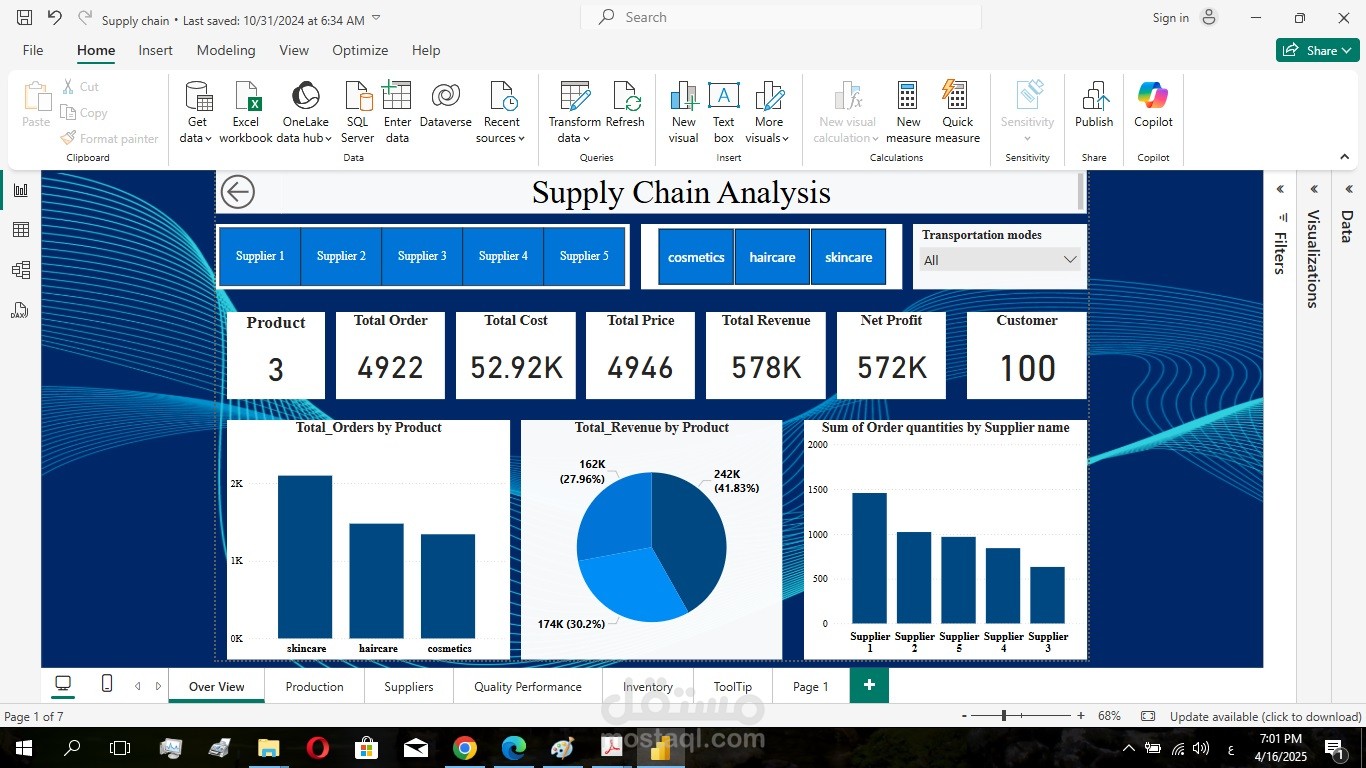Undo the last action
Viewport: 1366px width, 768px height.
54,18
